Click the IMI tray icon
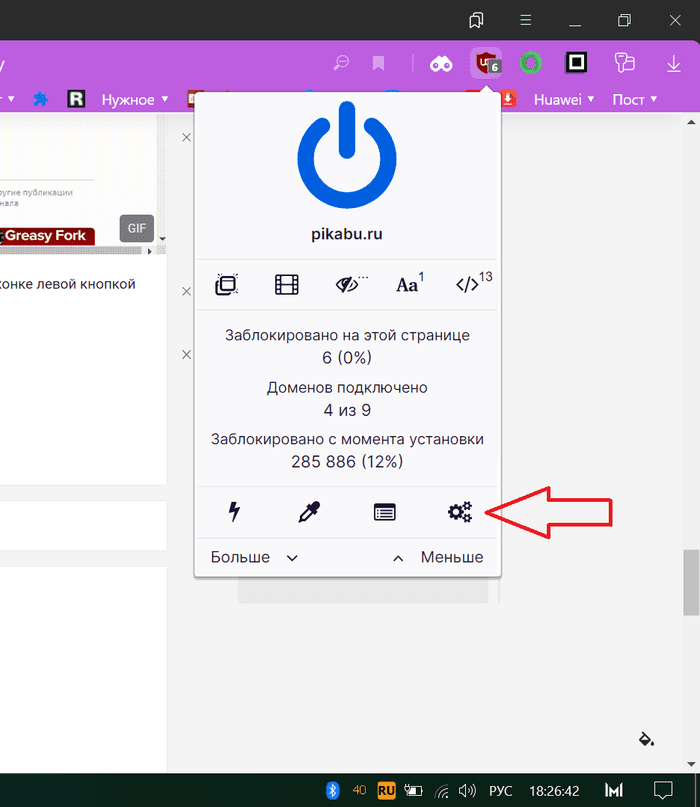This screenshot has height=807, width=700. [614, 790]
